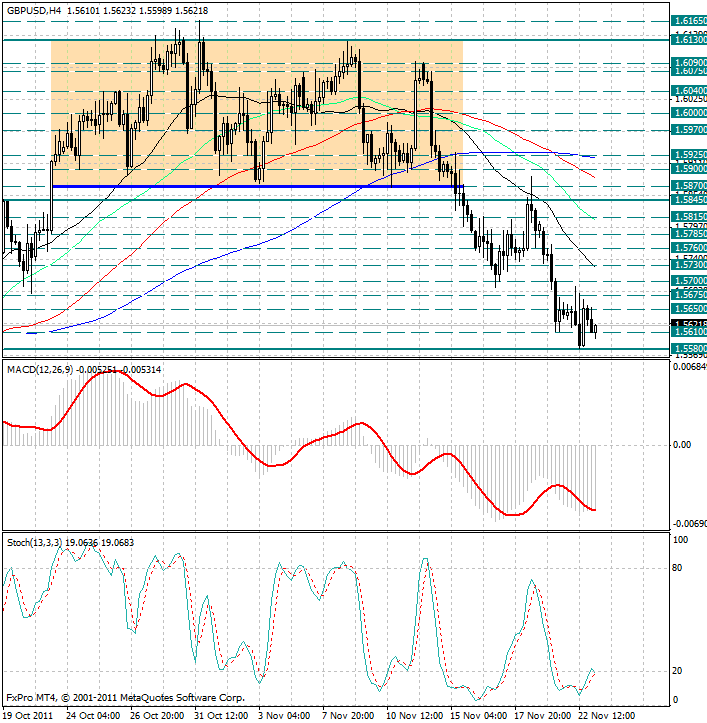The width and height of the screenshot is (707, 723).
Task: Click the Stoch(13,3,3) indicator label
Action: [34, 542]
